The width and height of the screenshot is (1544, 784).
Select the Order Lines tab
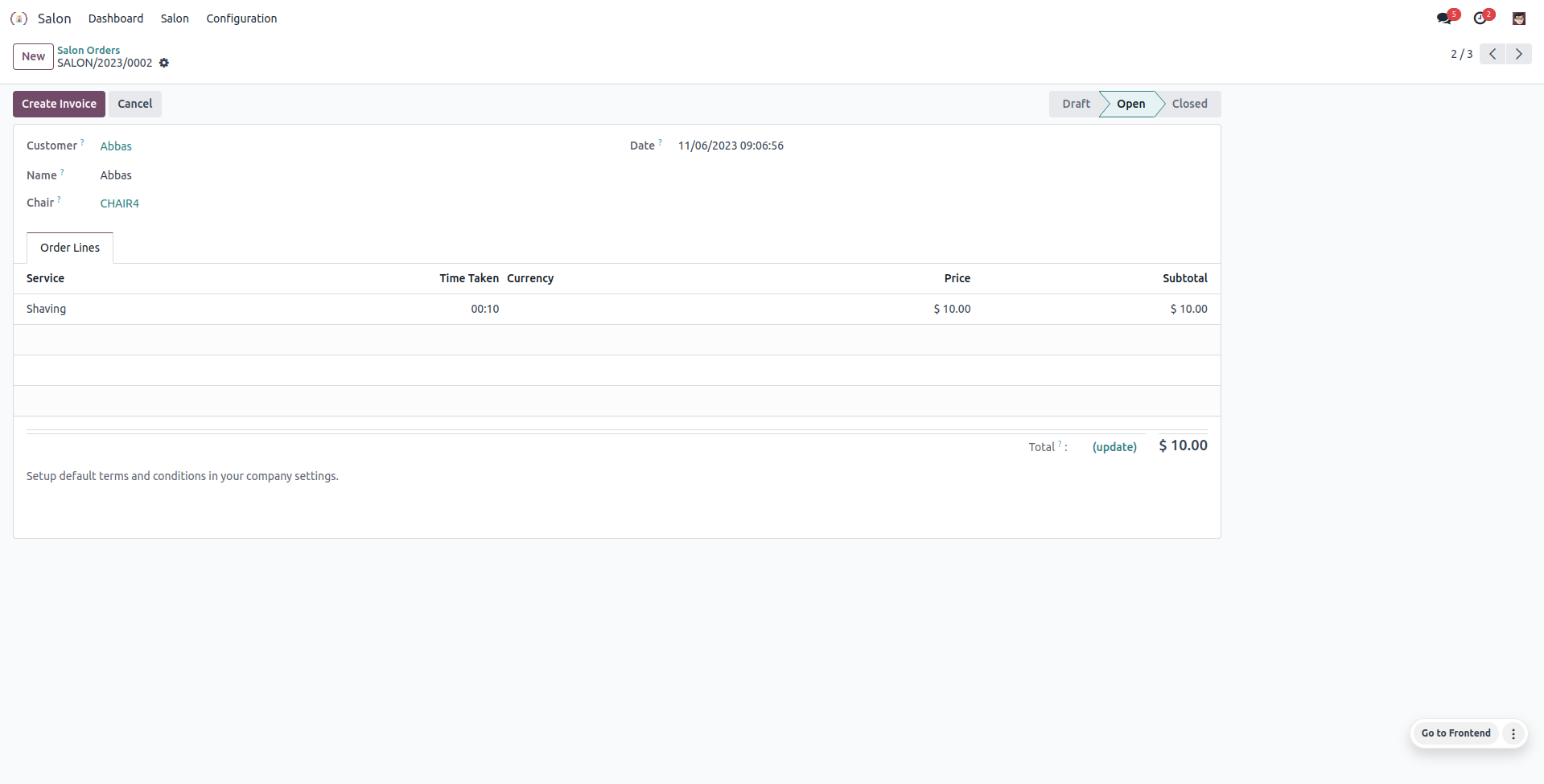70,248
